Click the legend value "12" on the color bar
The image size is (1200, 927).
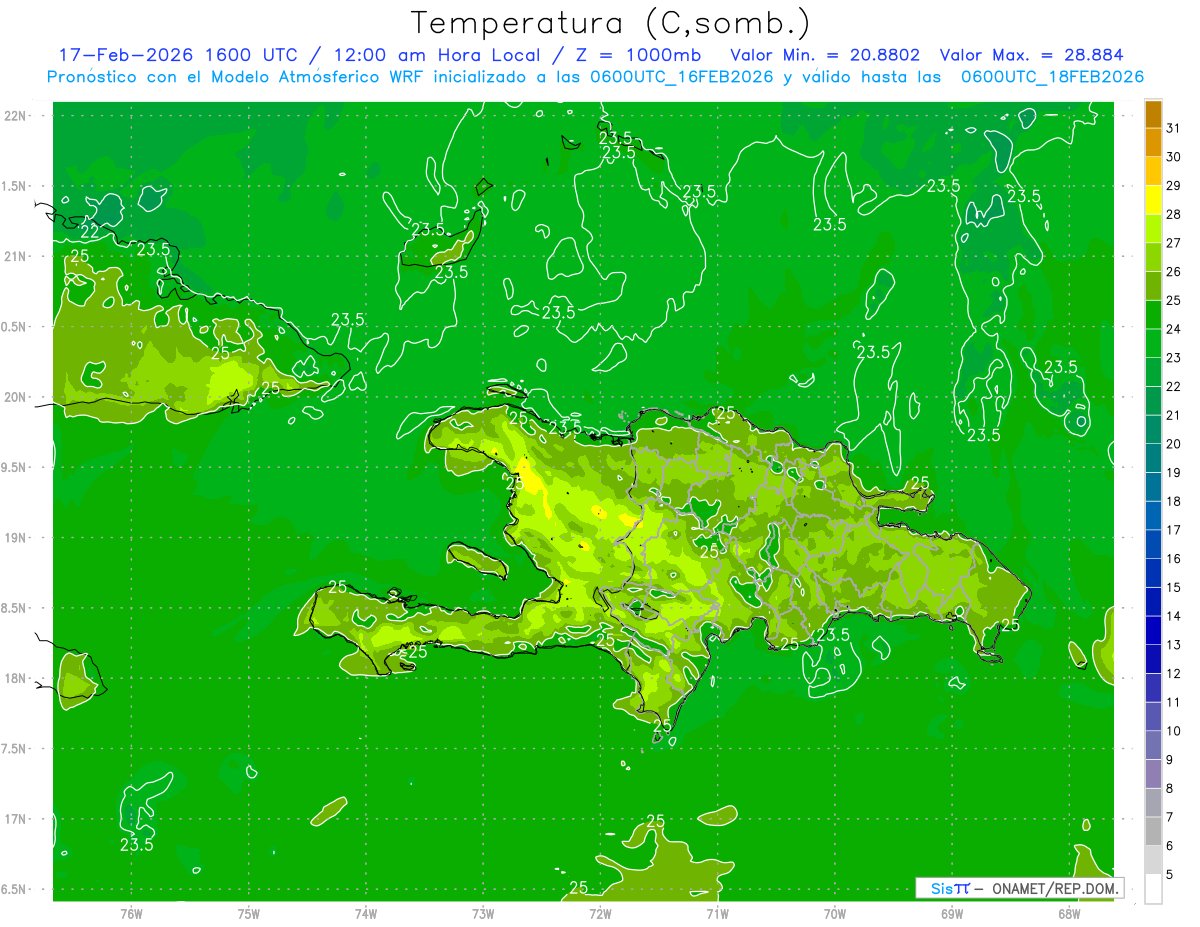(x=1174, y=674)
